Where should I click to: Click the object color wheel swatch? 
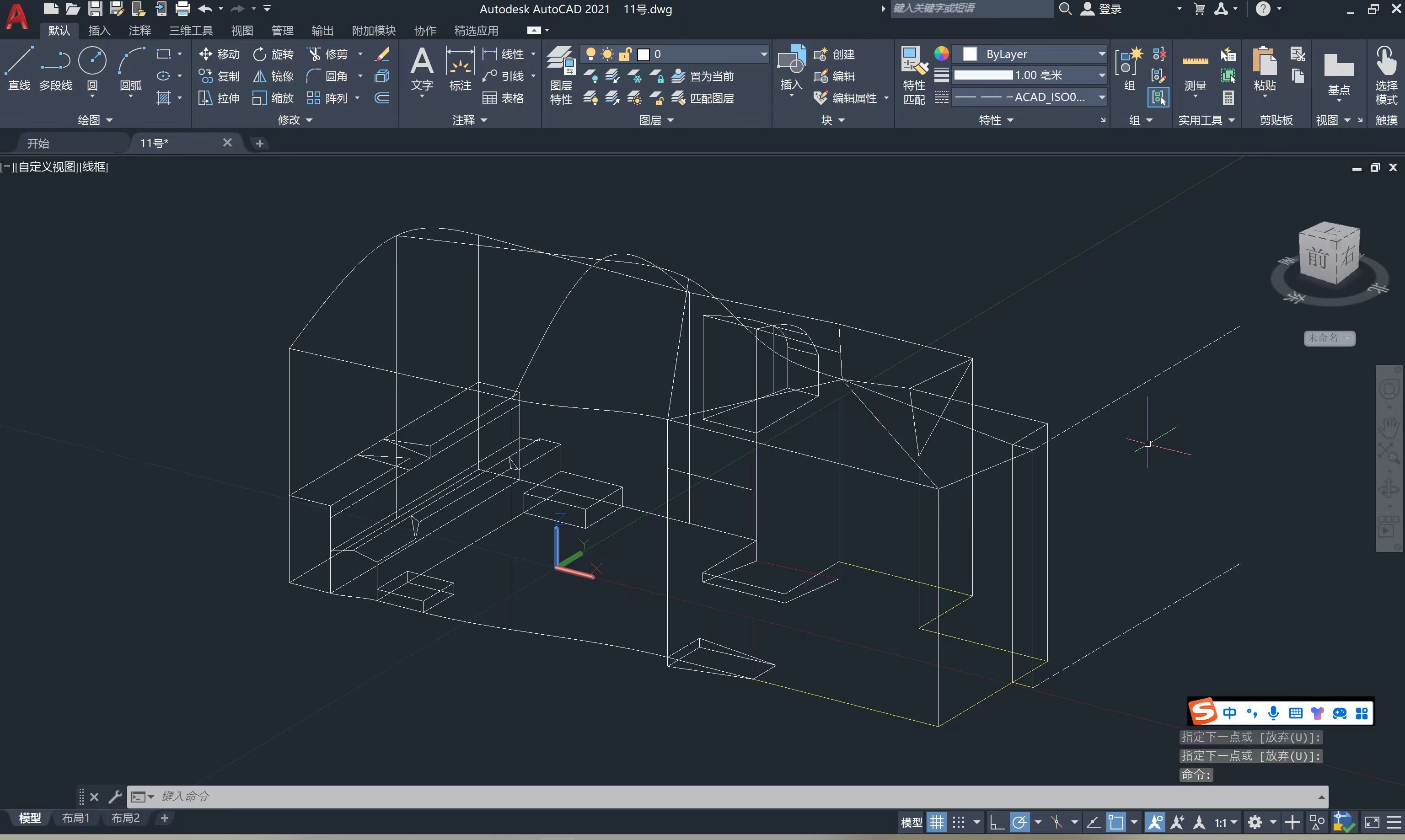point(941,54)
